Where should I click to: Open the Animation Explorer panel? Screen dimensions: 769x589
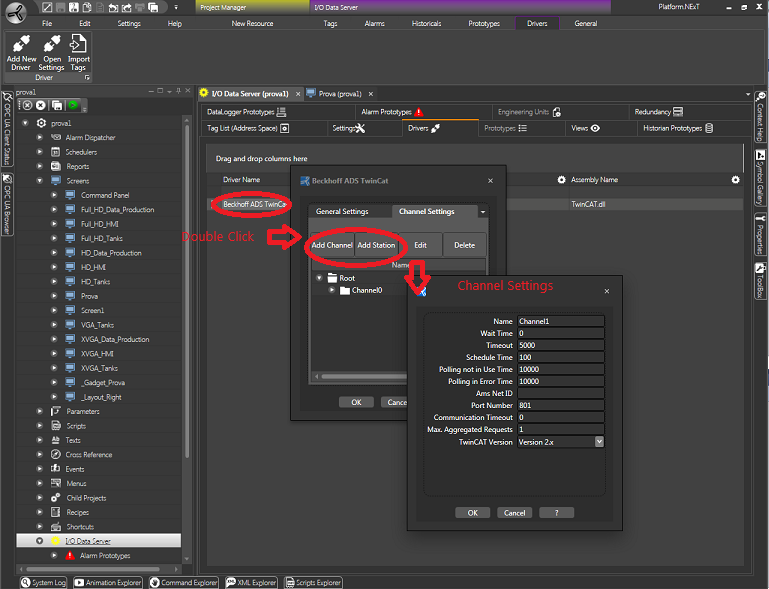108,583
